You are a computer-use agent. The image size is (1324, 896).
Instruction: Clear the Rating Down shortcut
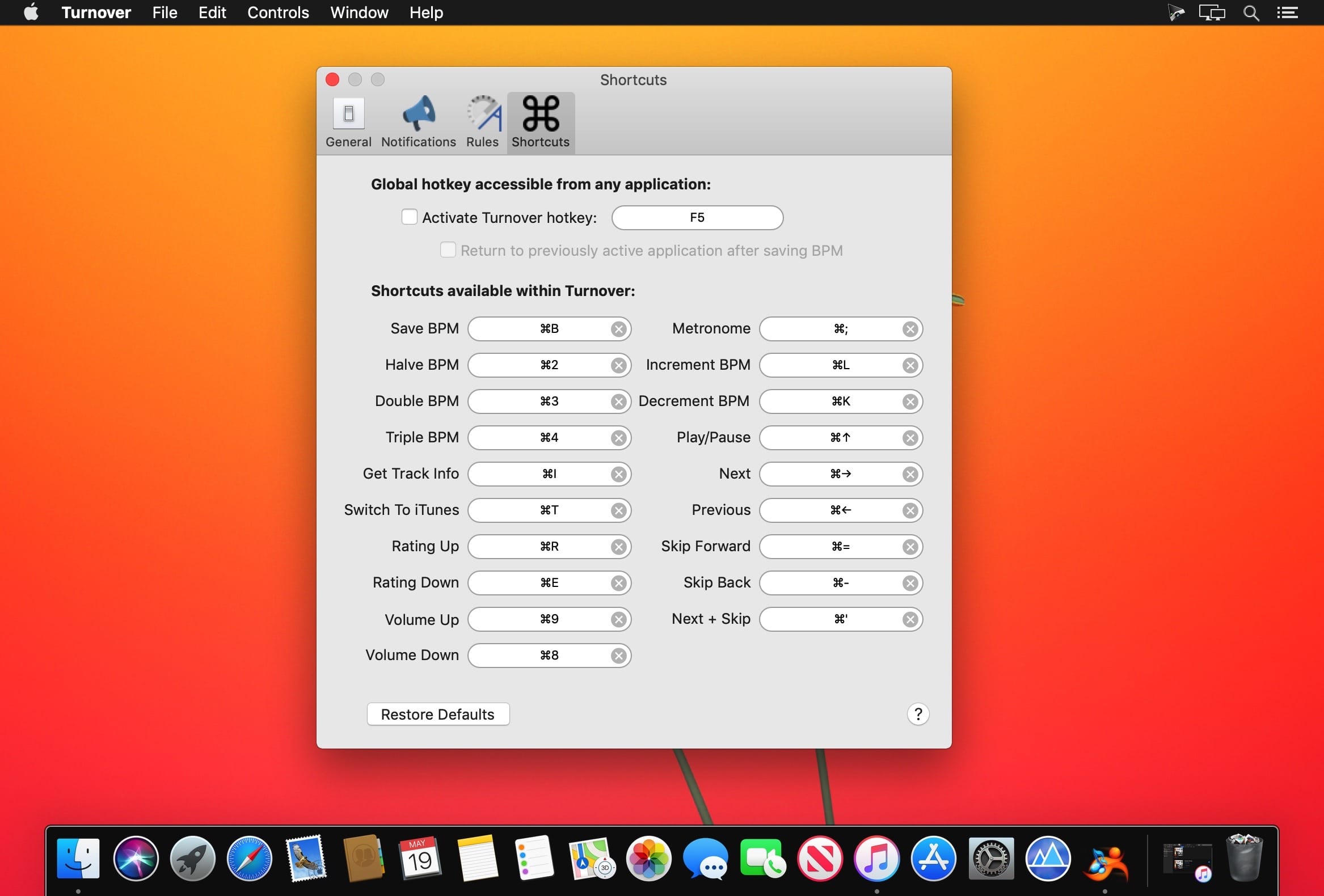point(618,583)
